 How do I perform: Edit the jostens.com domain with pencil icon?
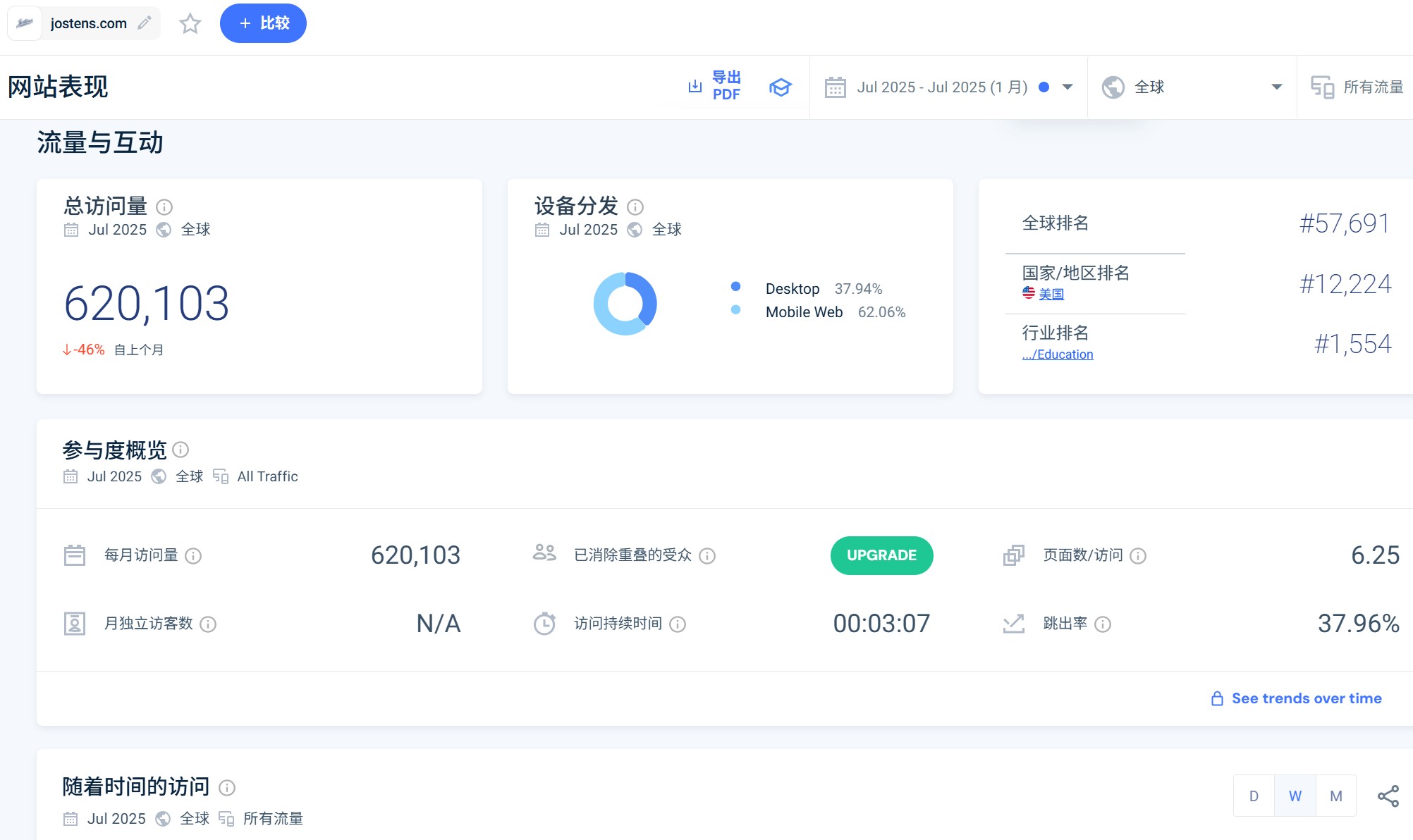point(145,23)
